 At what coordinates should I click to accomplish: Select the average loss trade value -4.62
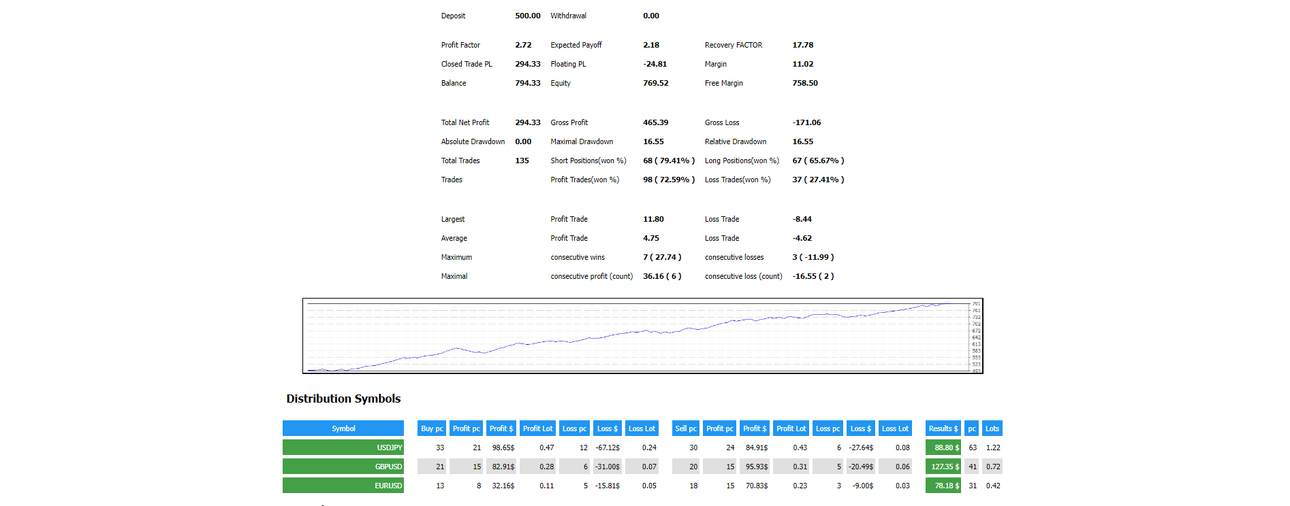(x=803, y=238)
